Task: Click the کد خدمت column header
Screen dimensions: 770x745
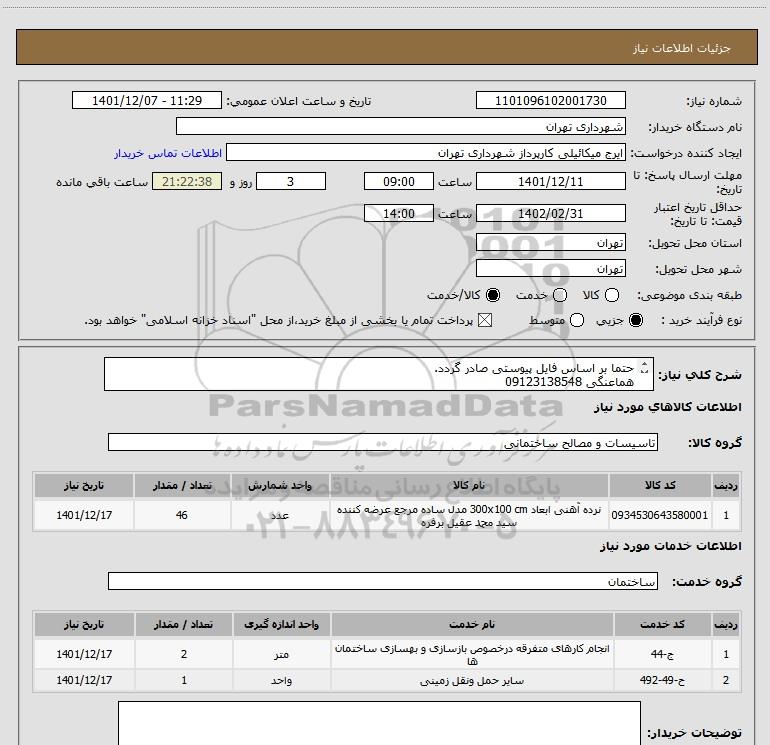Action: [x=662, y=624]
